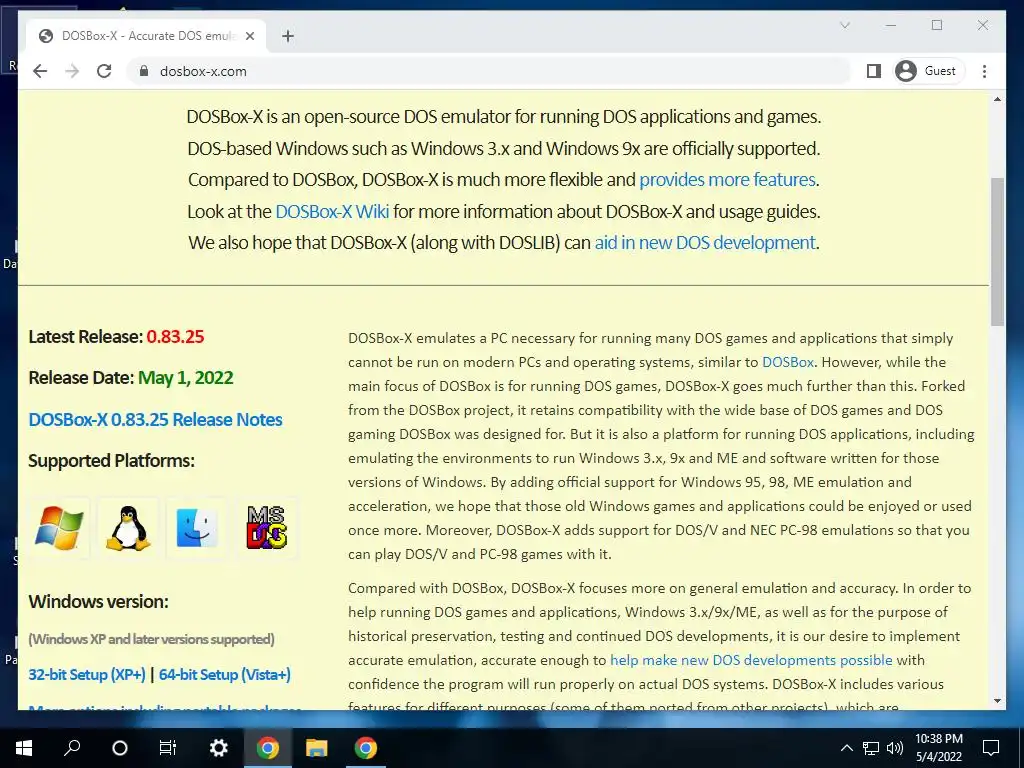Screen dimensions: 1024x768
Task: Click the Chrome taskbar icon beside File Explorer
Action: coord(366,748)
